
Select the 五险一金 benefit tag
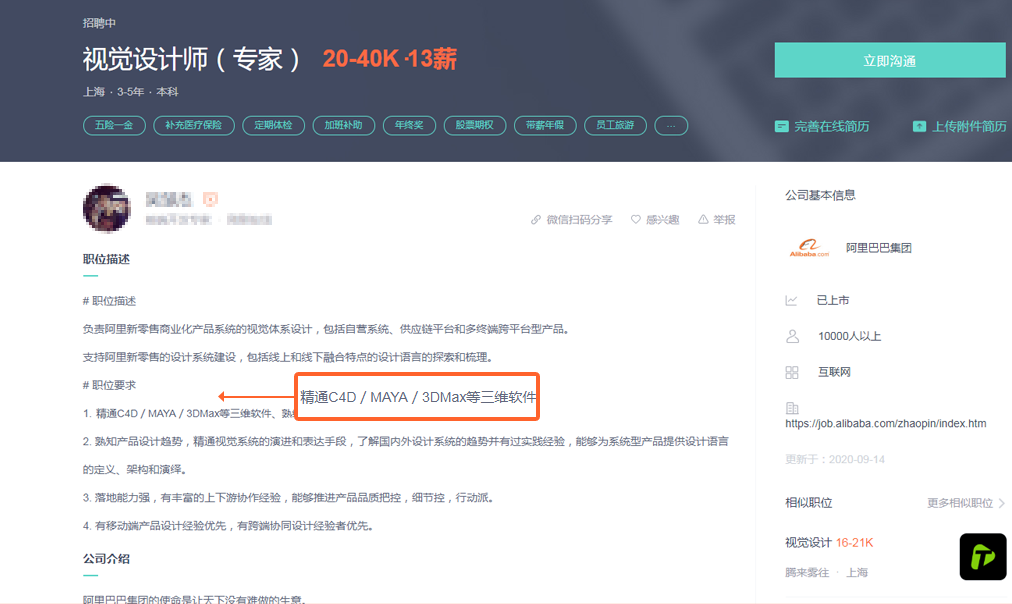(114, 125)
